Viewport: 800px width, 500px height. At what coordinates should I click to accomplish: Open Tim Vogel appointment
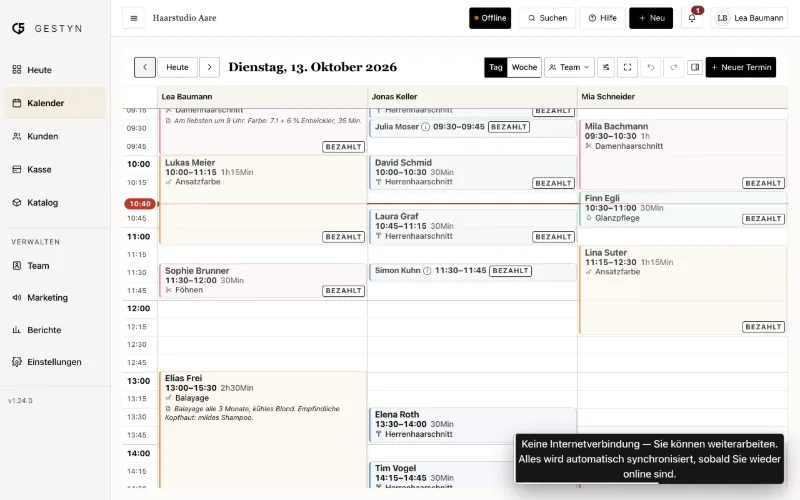(441, 475)
